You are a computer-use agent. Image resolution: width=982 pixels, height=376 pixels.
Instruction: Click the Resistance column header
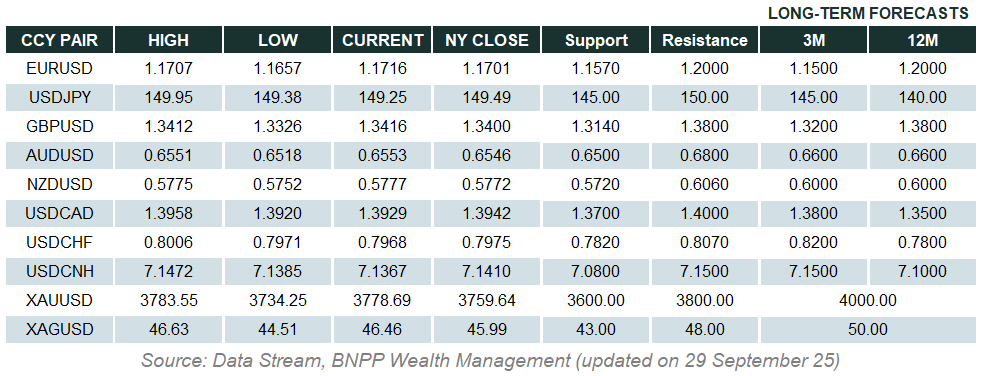[705, 40]
